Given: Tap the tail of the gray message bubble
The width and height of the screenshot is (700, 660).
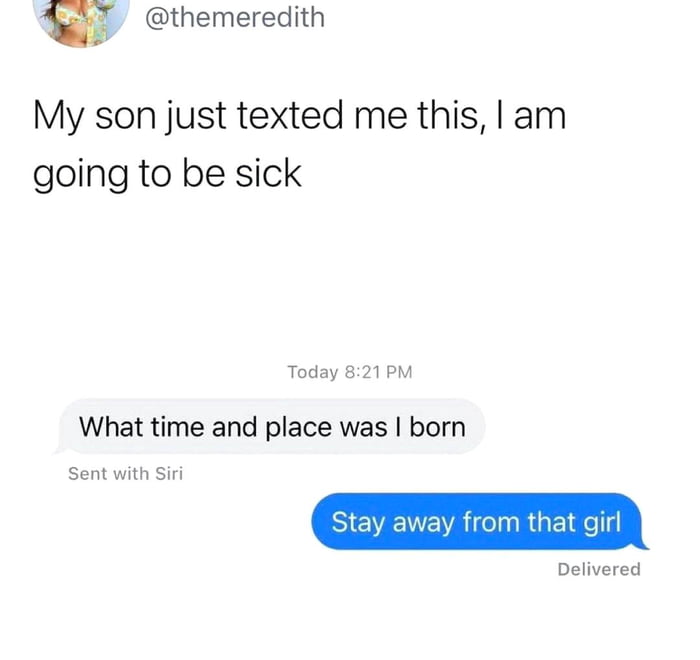Looking at the screenshot, I should click(59, 449).
